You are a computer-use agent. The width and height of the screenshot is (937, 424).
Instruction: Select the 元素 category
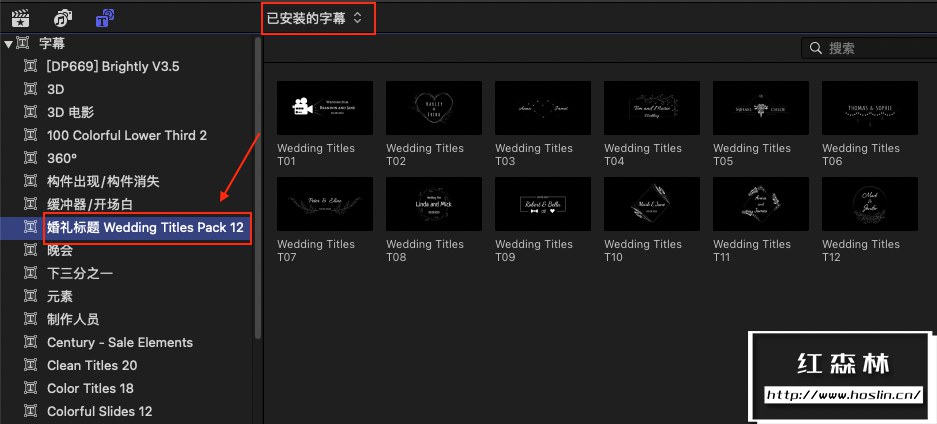point(60,296)
